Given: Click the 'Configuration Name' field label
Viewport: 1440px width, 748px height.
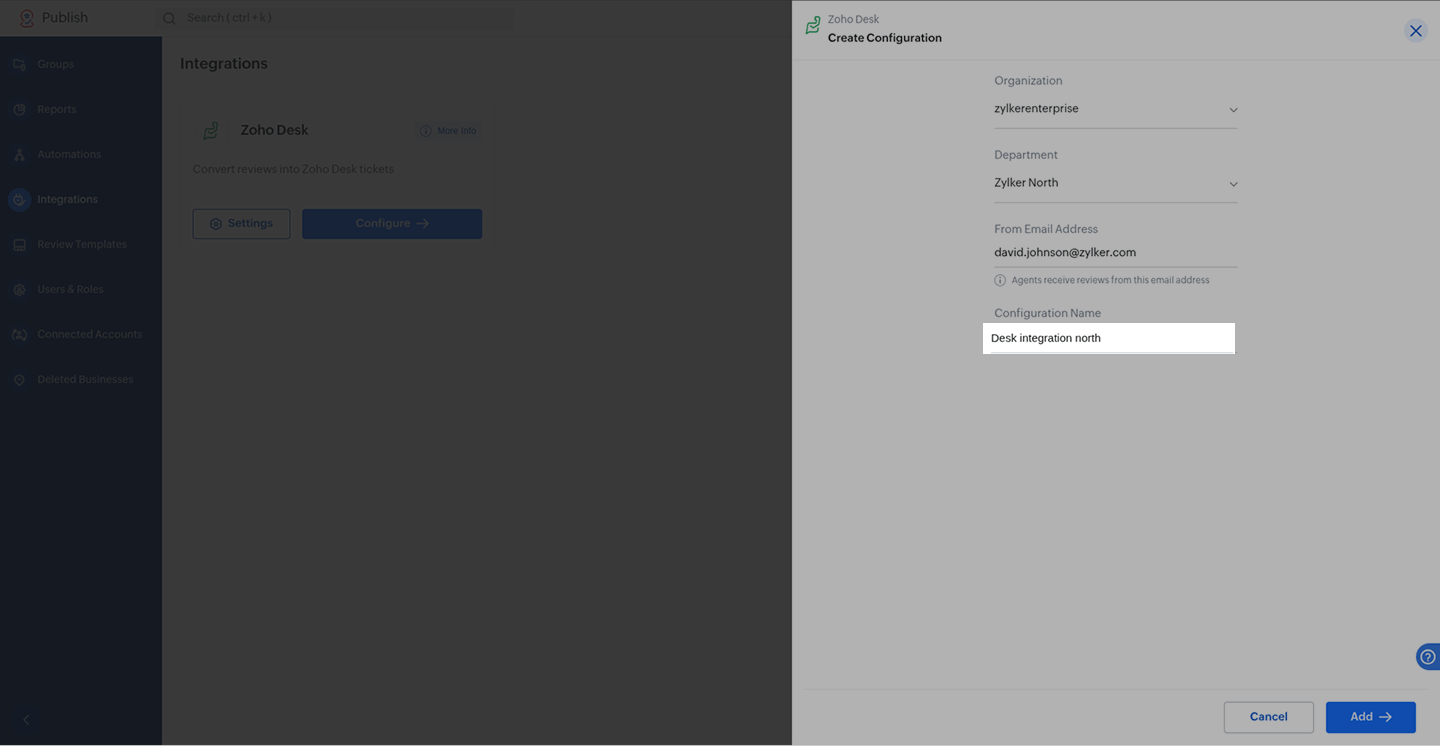Looking at the screenshot, I should 1047,313.
